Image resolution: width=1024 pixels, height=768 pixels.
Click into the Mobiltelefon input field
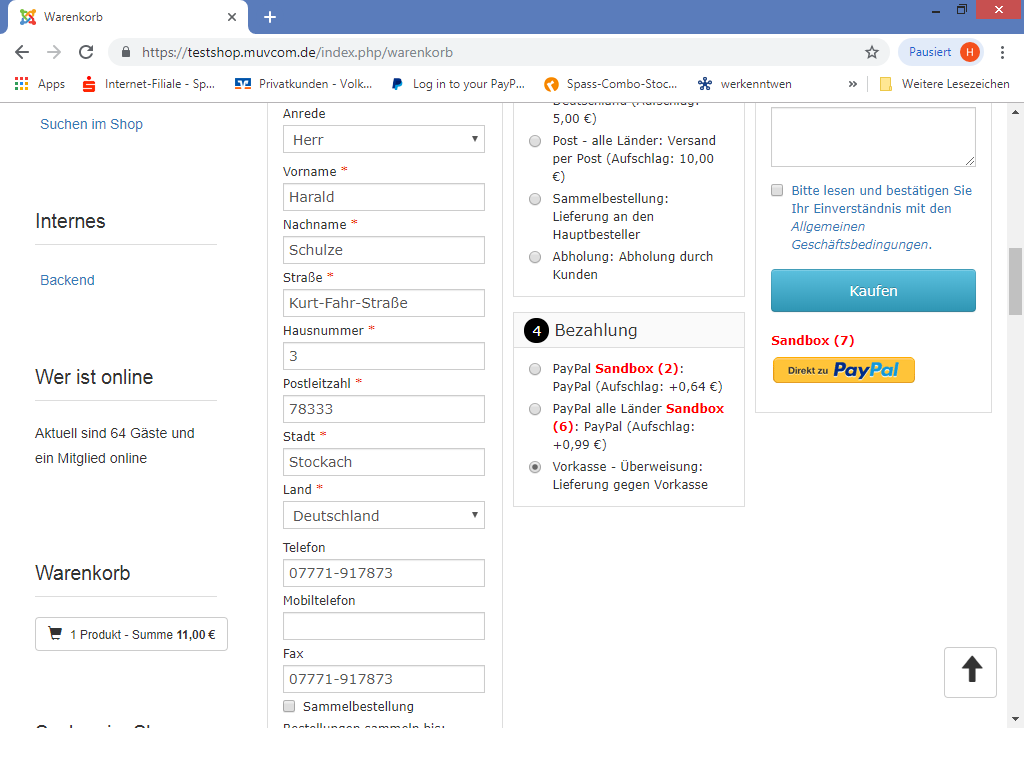click(x=383, y=626)
